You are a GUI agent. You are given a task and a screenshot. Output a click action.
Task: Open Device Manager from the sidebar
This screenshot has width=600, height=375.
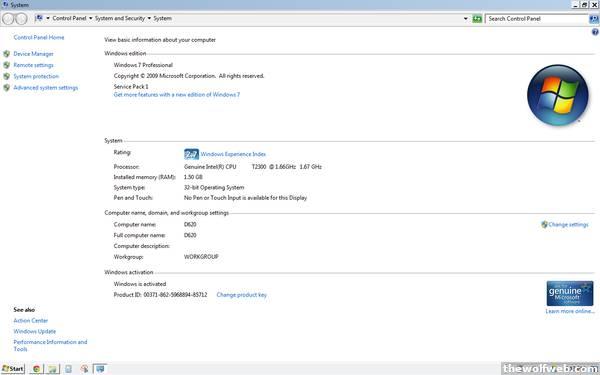[33, 54]
